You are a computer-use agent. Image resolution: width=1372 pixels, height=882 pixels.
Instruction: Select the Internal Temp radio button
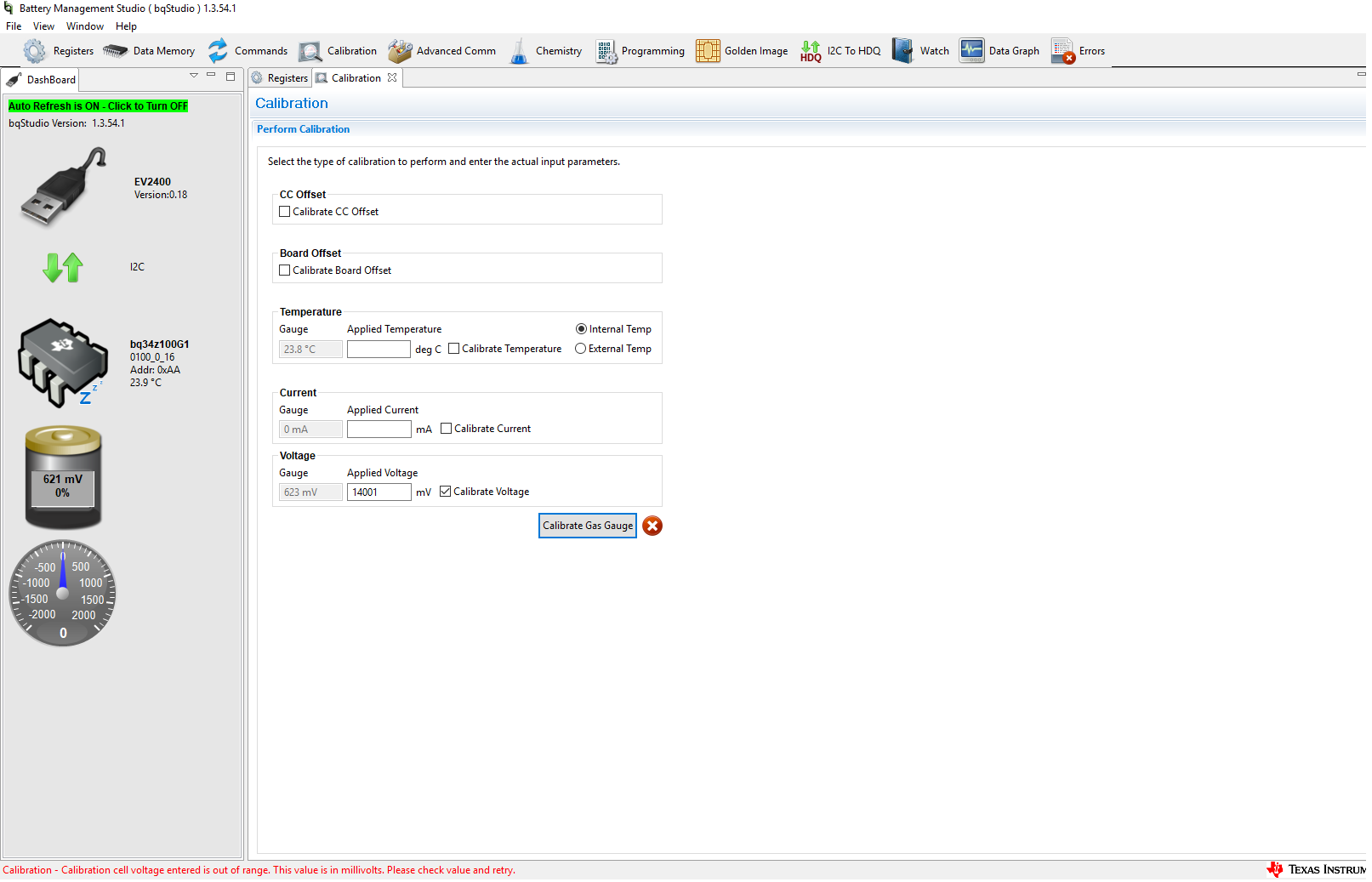tap(581, 329)
